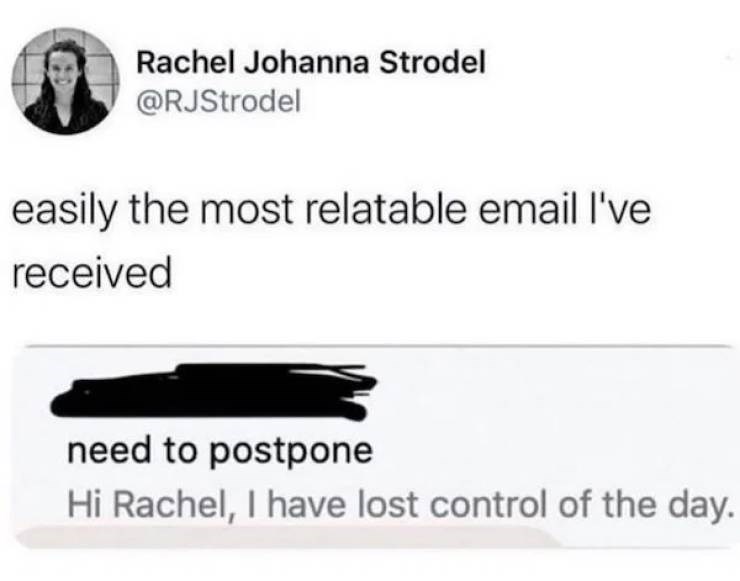Click the tweet text line starting with "easily"
The image size is (740, 581).
point(330,211)
